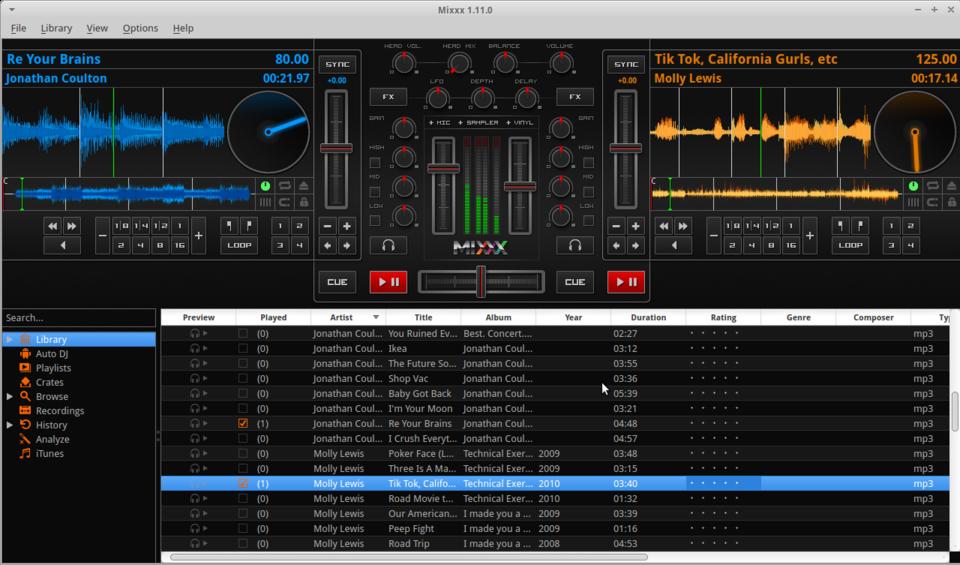Uncheck Played box for Re Your Brains
This screenshot has height=565, width=960.
pos(243,424)
